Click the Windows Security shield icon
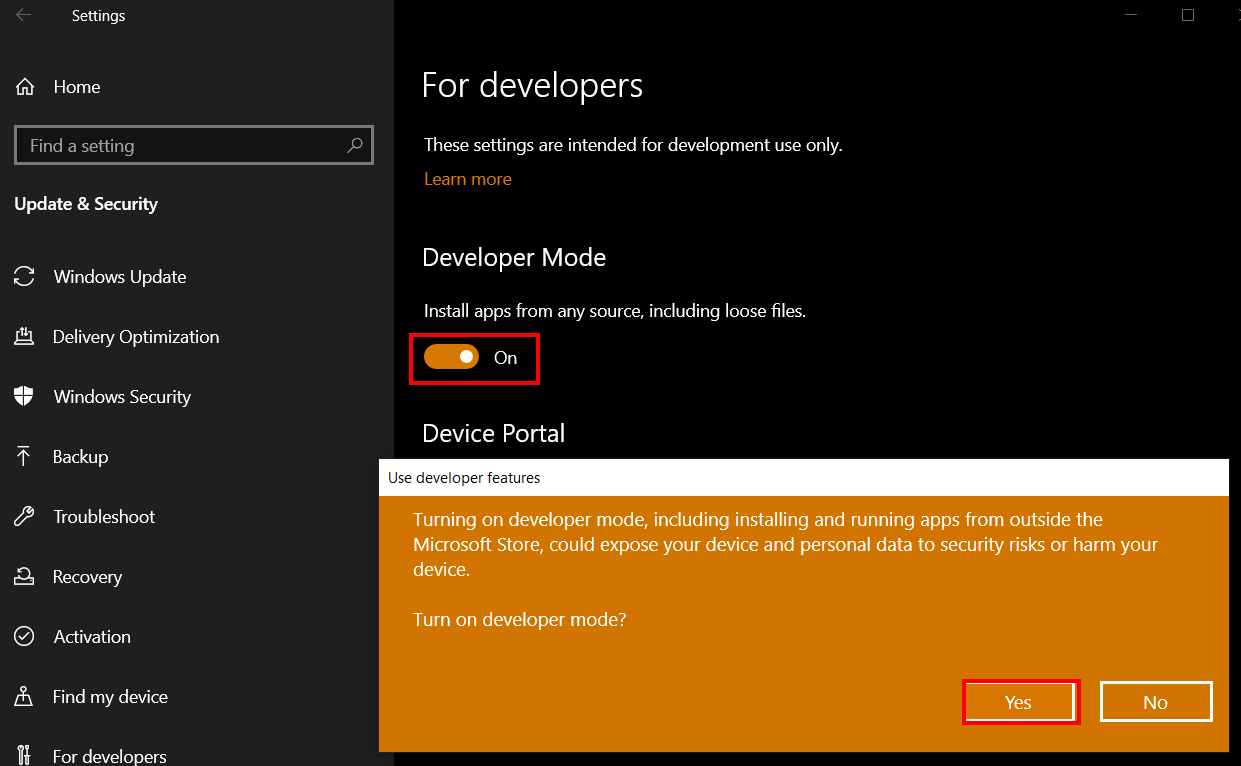Viewport: 1241px width, 766px height. pos(25,397)
